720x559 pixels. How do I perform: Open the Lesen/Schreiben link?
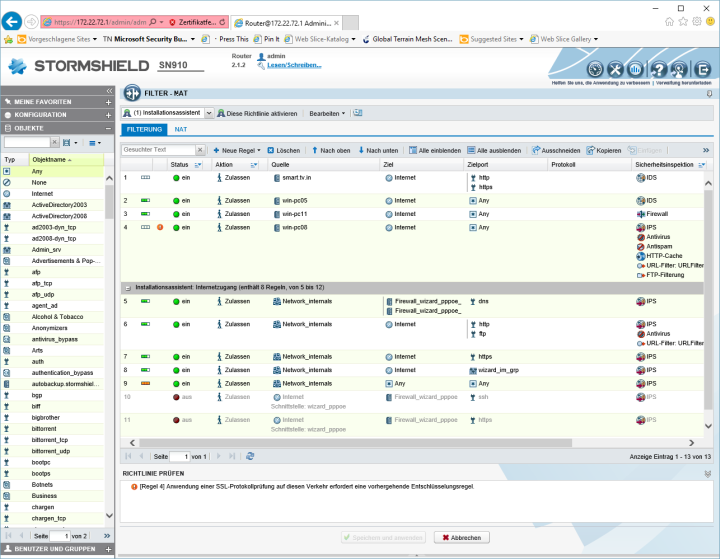tap(294, 65)
